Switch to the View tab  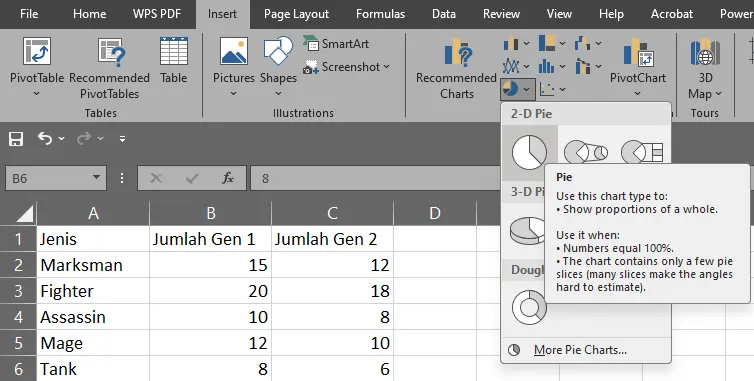tap(559, 14)
